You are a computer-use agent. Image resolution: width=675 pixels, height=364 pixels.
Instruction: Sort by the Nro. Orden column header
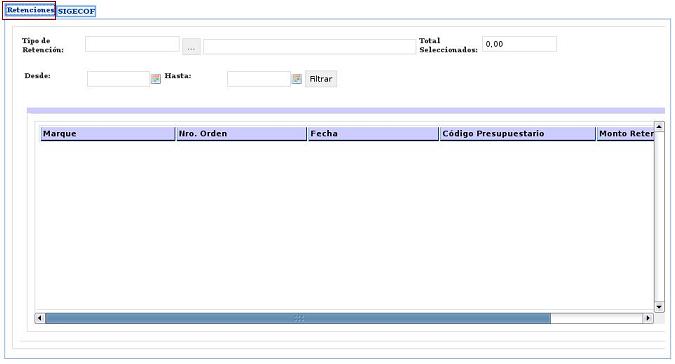(x=242, y=134)
